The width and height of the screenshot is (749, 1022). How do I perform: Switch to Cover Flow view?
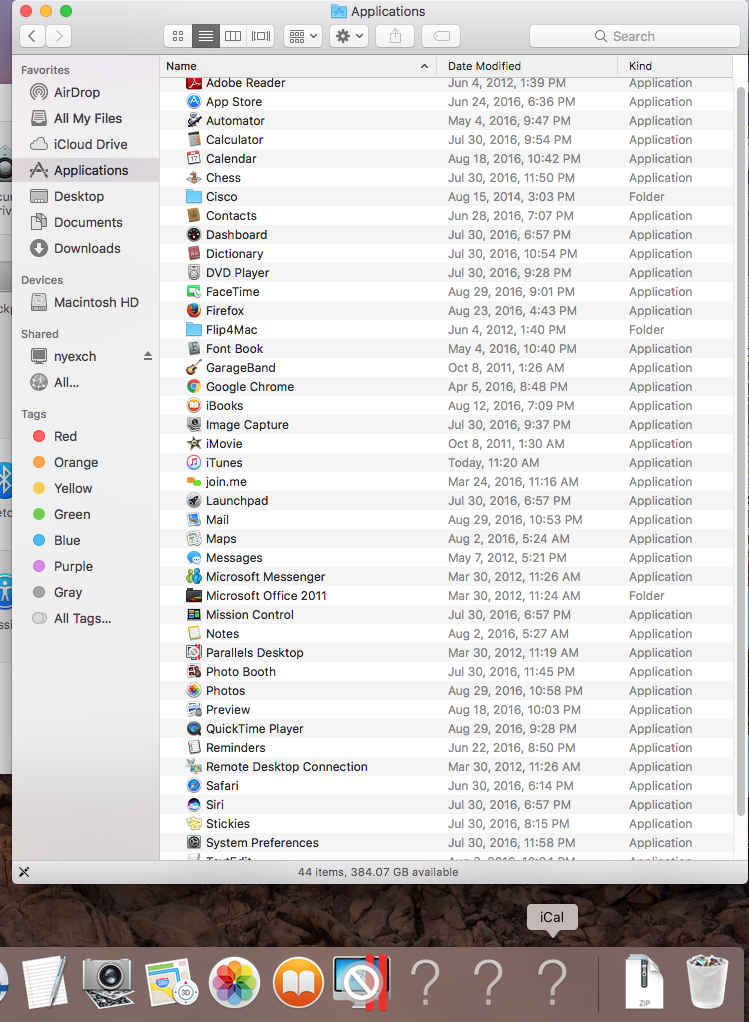point(261,36)
